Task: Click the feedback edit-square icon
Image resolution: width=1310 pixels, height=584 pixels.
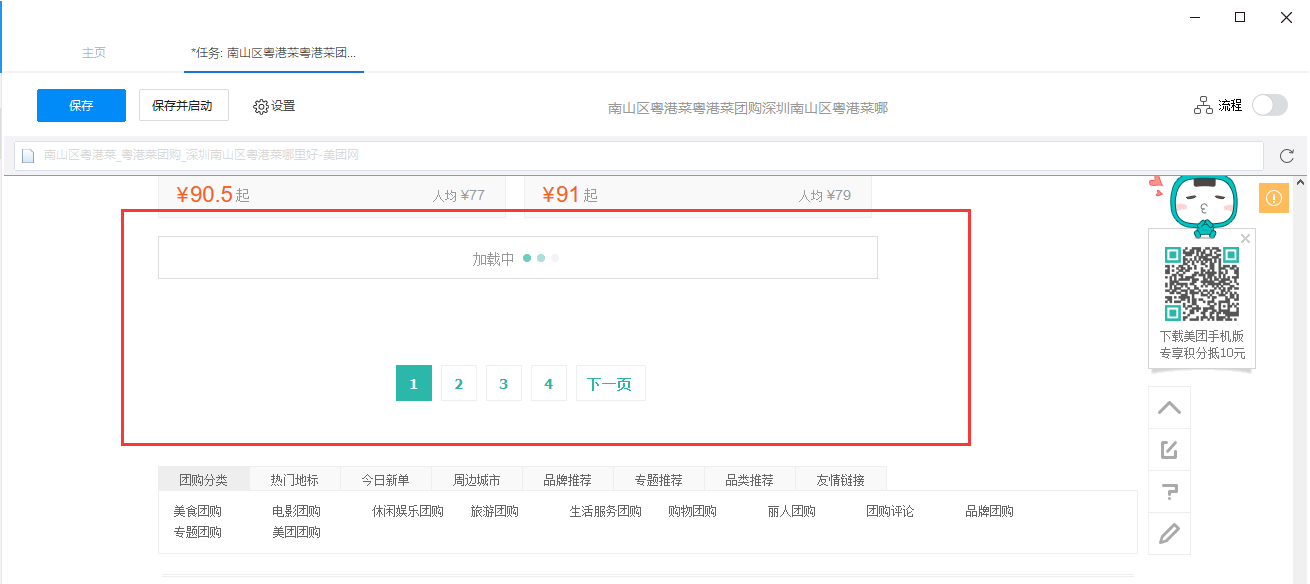Action: click(x=1169, y=449)
